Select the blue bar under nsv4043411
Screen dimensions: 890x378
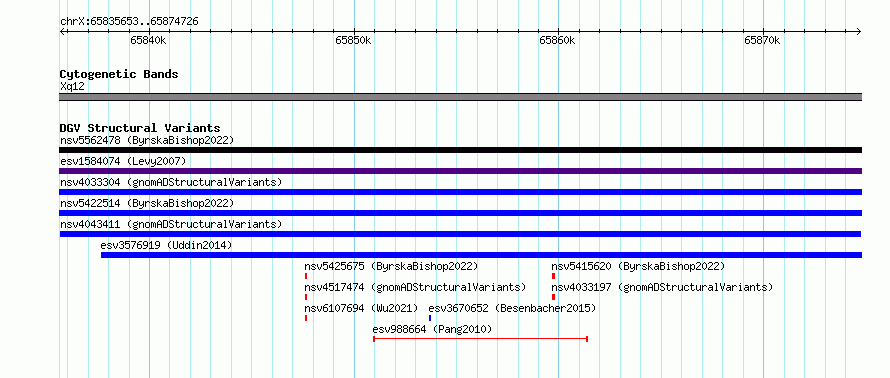(x=460, y=234)
